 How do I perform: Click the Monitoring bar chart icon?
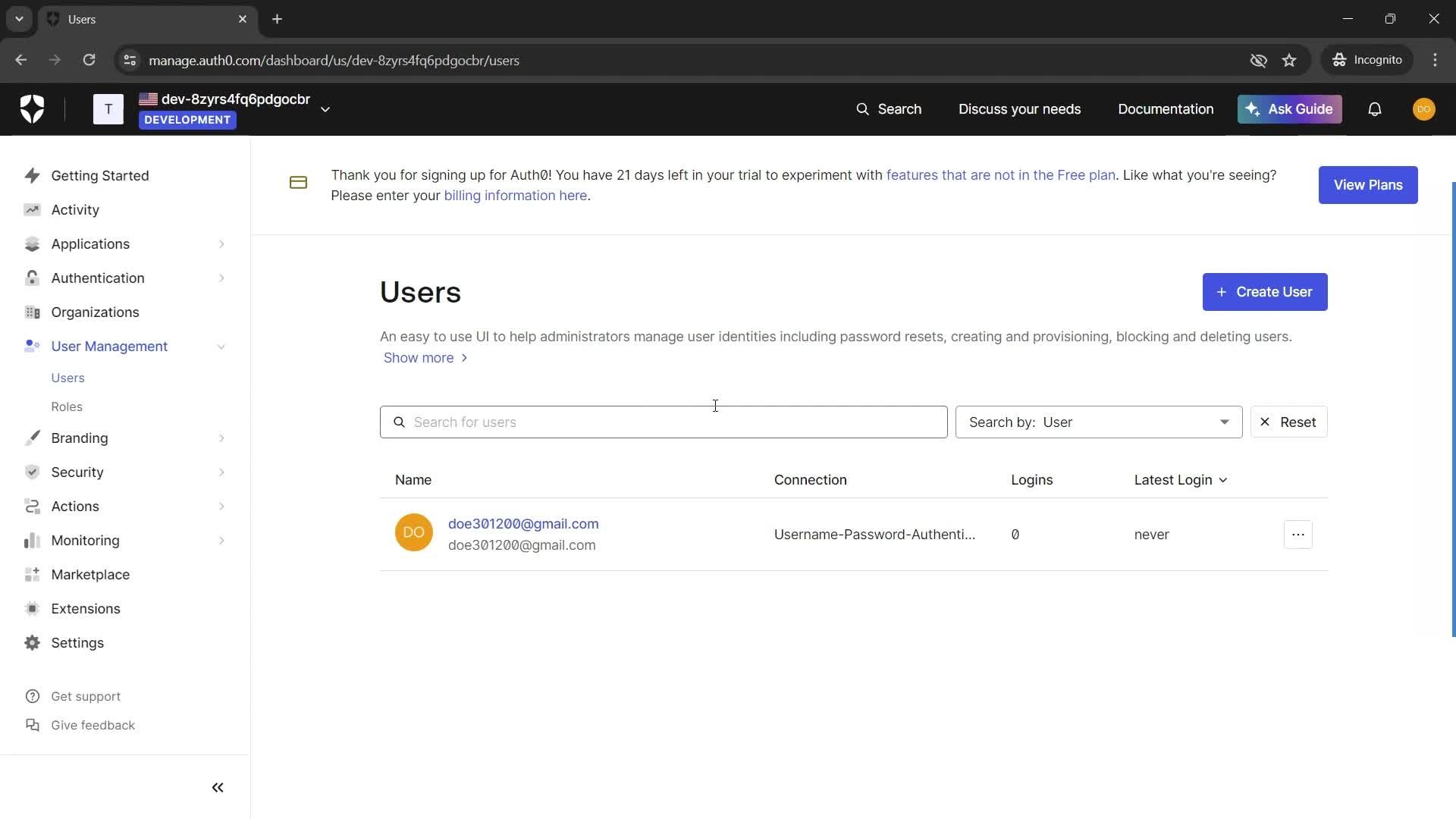pyautogui.click(x=32, y=540)
